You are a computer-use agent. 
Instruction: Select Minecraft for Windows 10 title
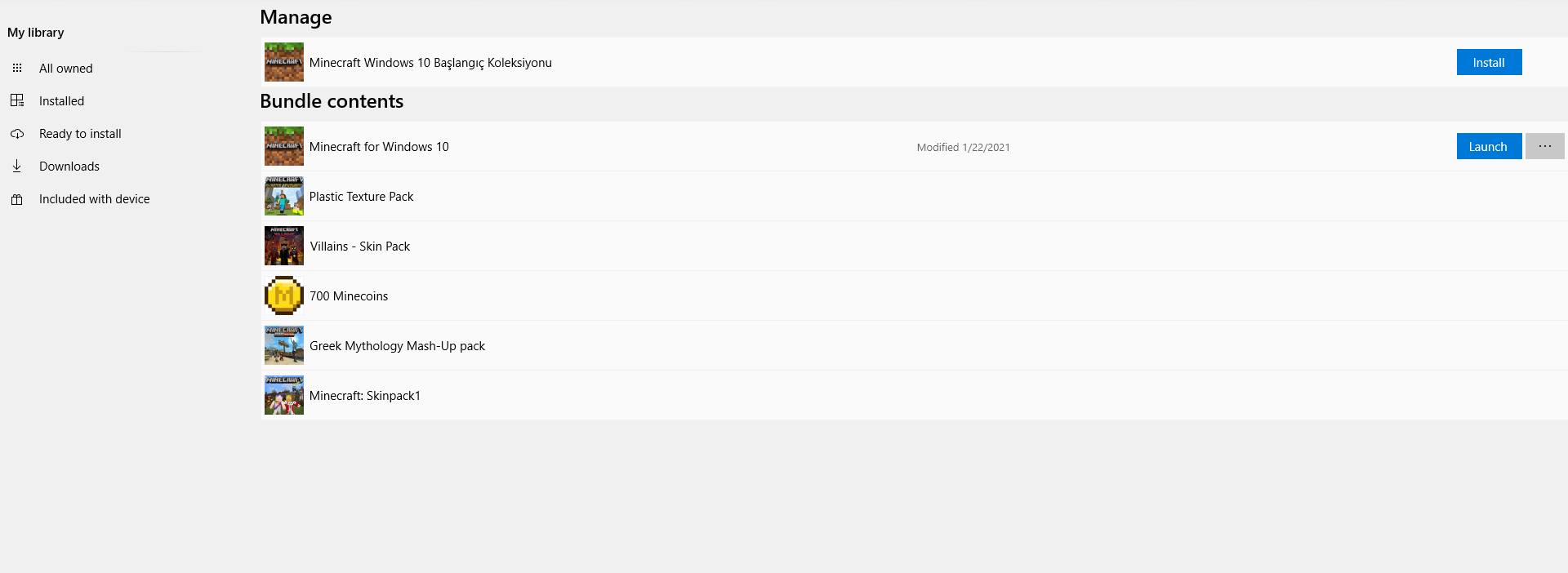pyautogui.click(x=379, y=147)
